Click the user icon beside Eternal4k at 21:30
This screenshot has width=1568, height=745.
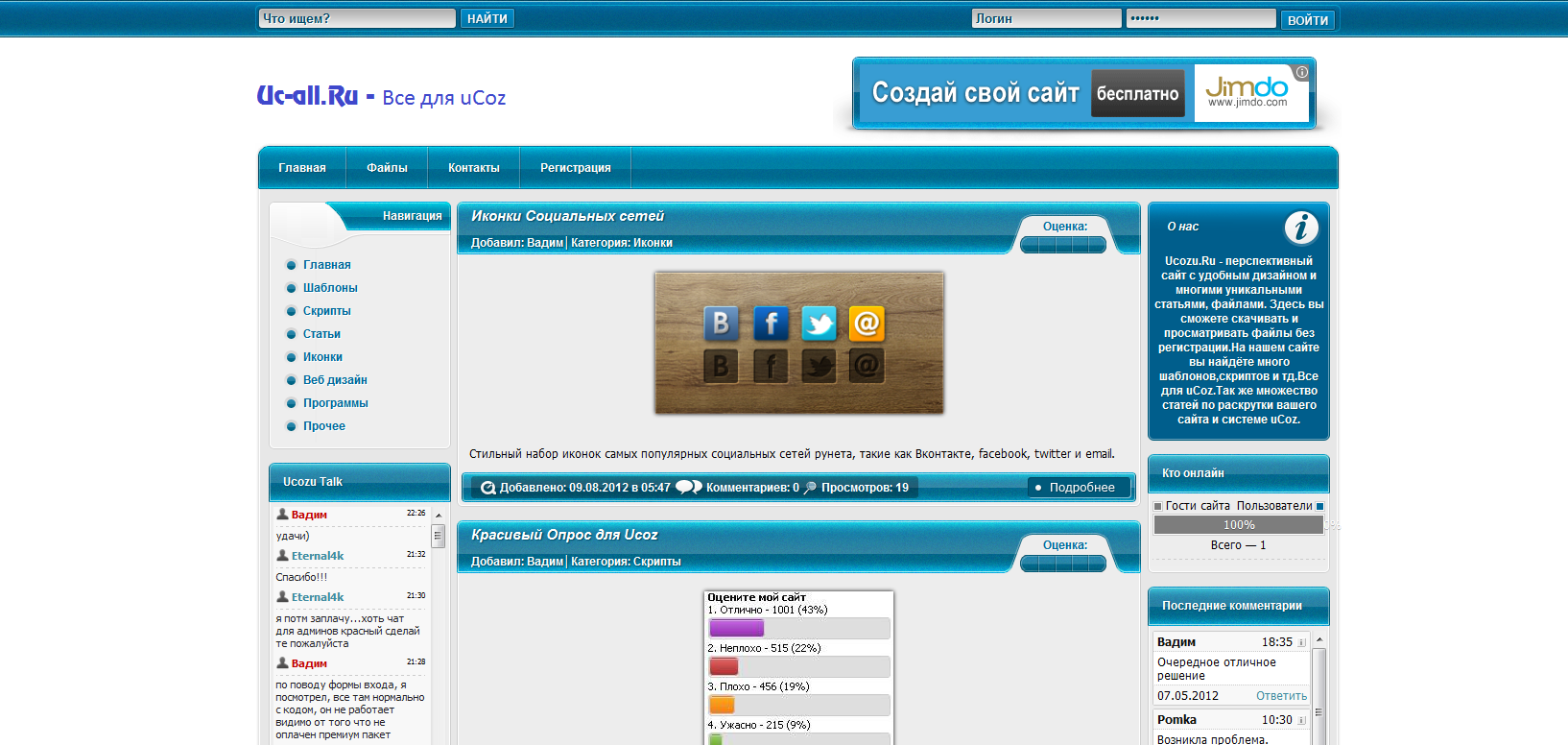coord(282,597)
